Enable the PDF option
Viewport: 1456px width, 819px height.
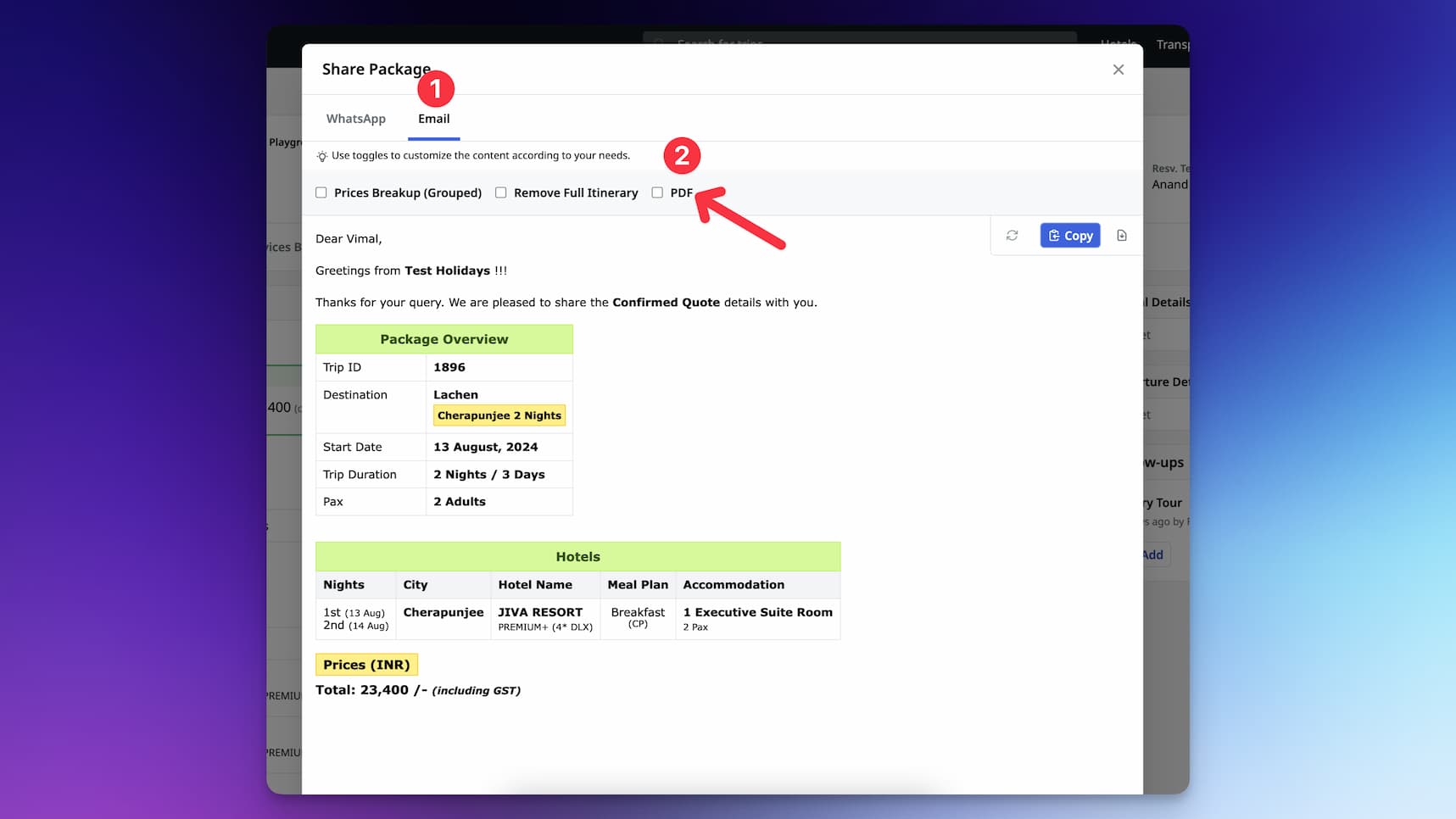click(658, 192)
